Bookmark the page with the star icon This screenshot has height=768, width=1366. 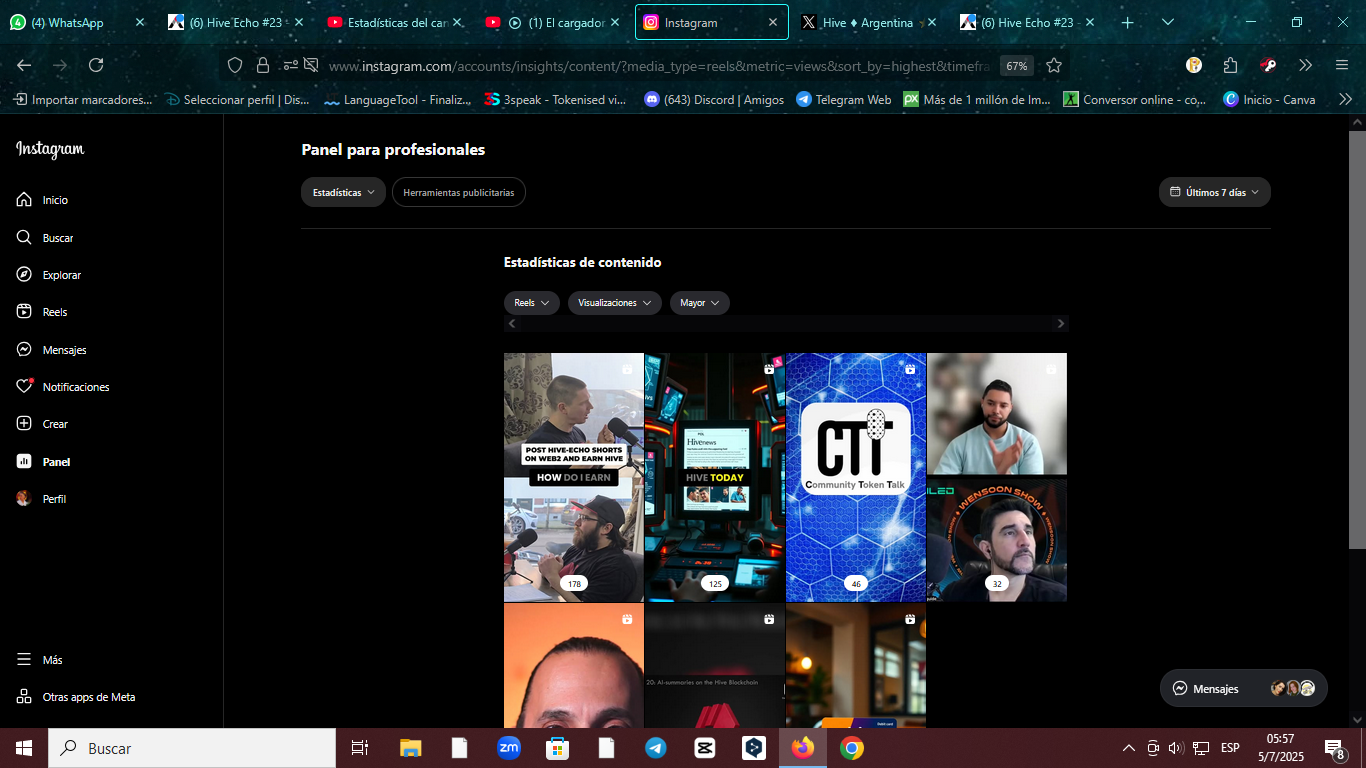point(1054,65)
